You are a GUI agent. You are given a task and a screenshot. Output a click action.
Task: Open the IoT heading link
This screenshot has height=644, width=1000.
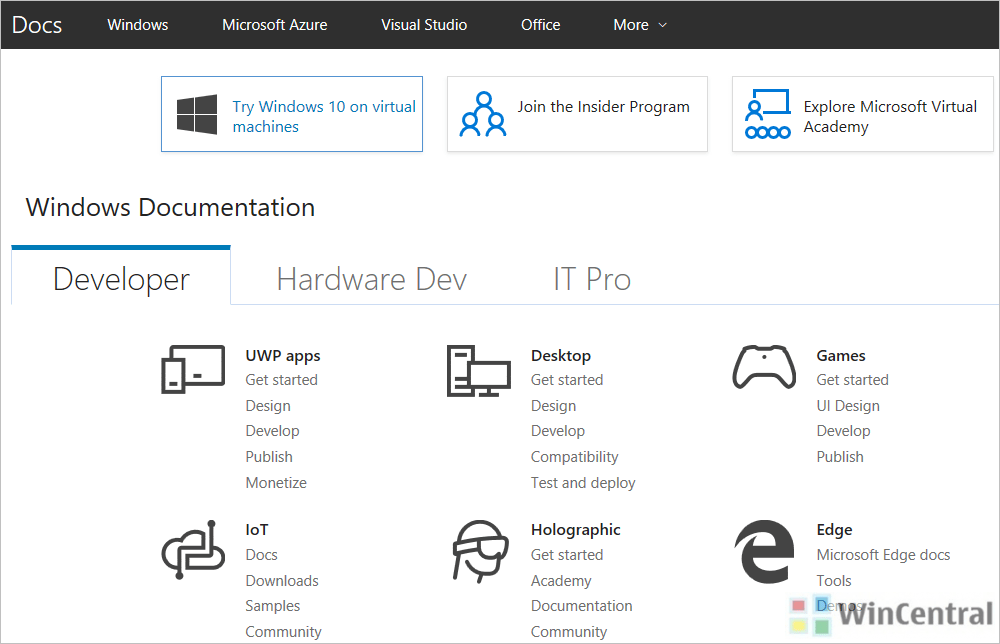click(256, 530)
